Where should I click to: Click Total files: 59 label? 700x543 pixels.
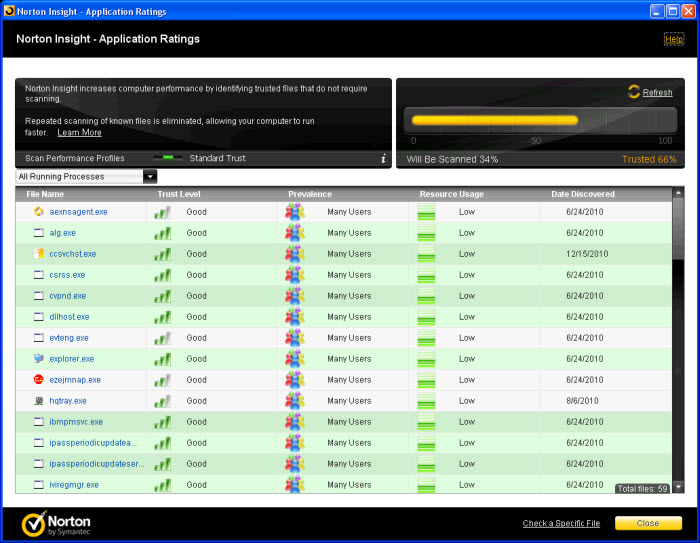pos(642,489)
